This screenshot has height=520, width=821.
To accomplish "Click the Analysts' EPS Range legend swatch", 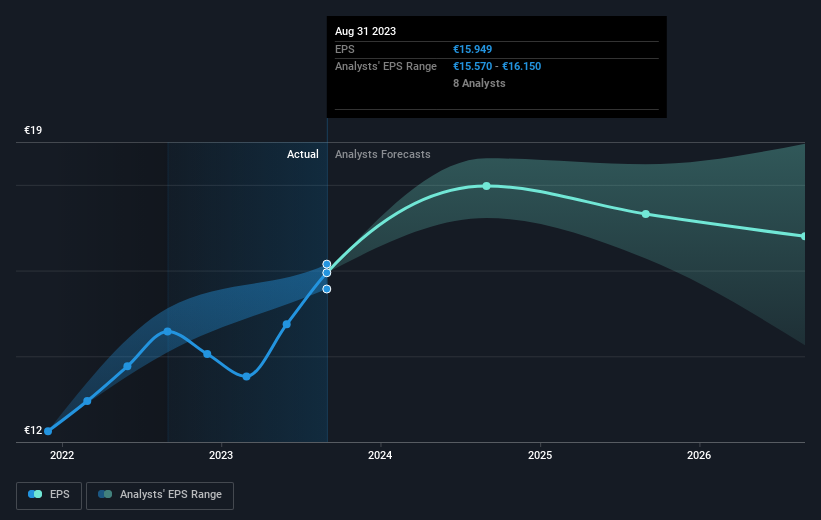I will 105,494.
